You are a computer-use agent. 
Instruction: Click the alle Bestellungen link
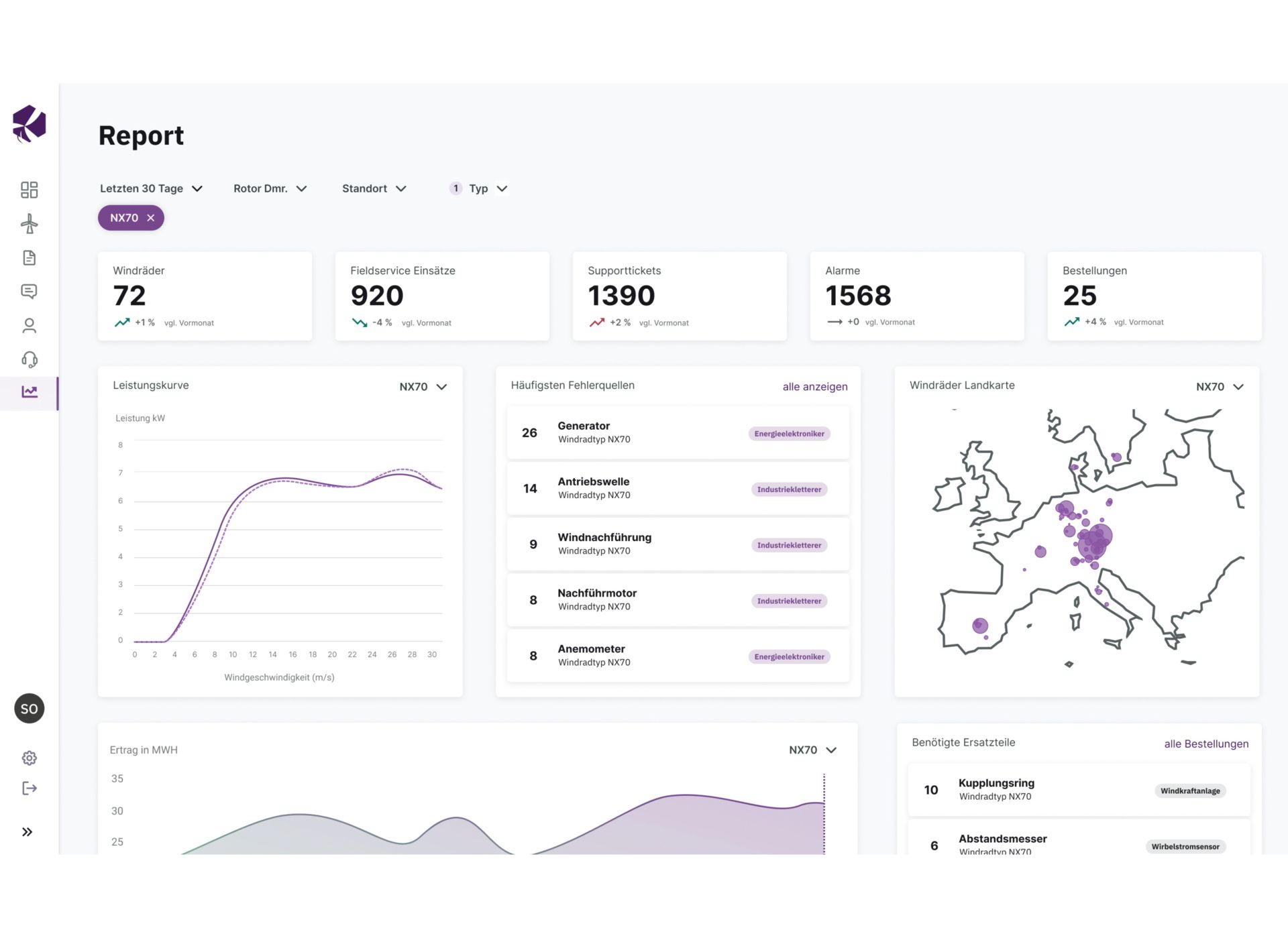pyautogui.click(x=1205, y=744)
